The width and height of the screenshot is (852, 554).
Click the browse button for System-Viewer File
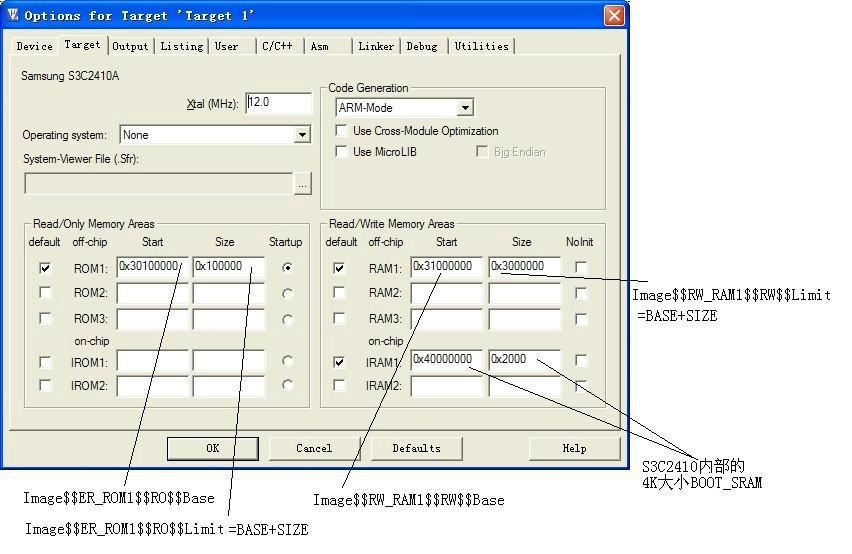pos(302,184)
